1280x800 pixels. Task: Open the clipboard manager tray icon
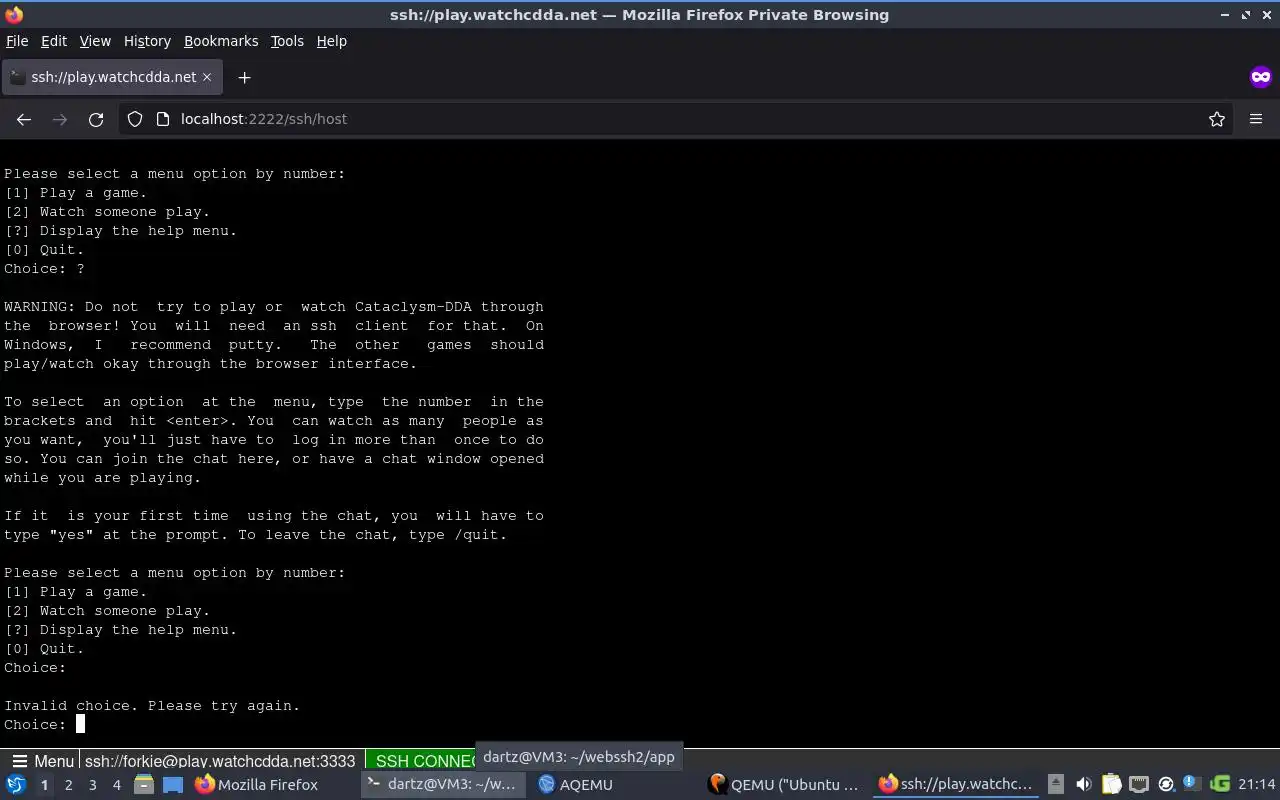tap(1111, 785)
